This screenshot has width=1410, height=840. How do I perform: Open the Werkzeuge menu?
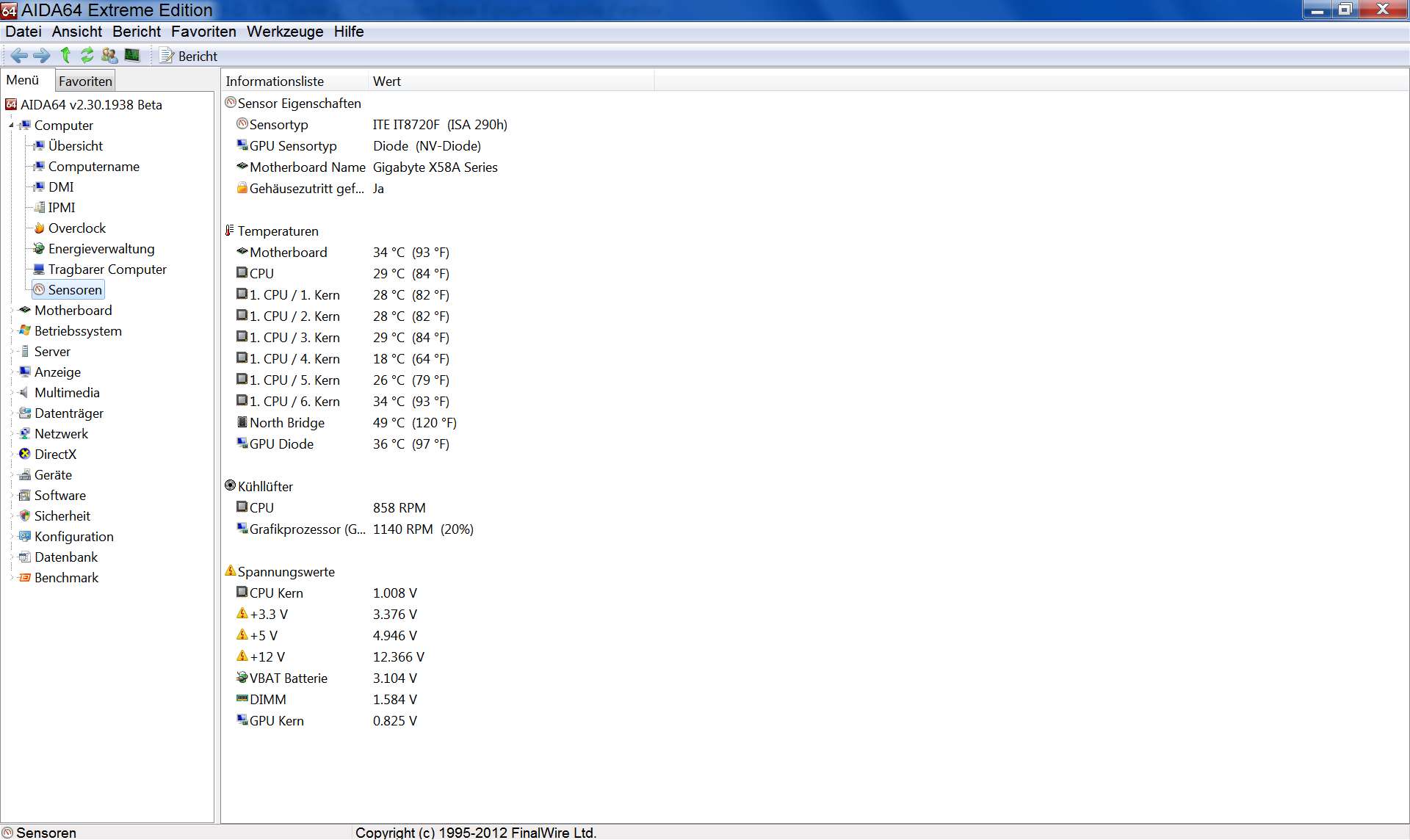pos(284,32)
